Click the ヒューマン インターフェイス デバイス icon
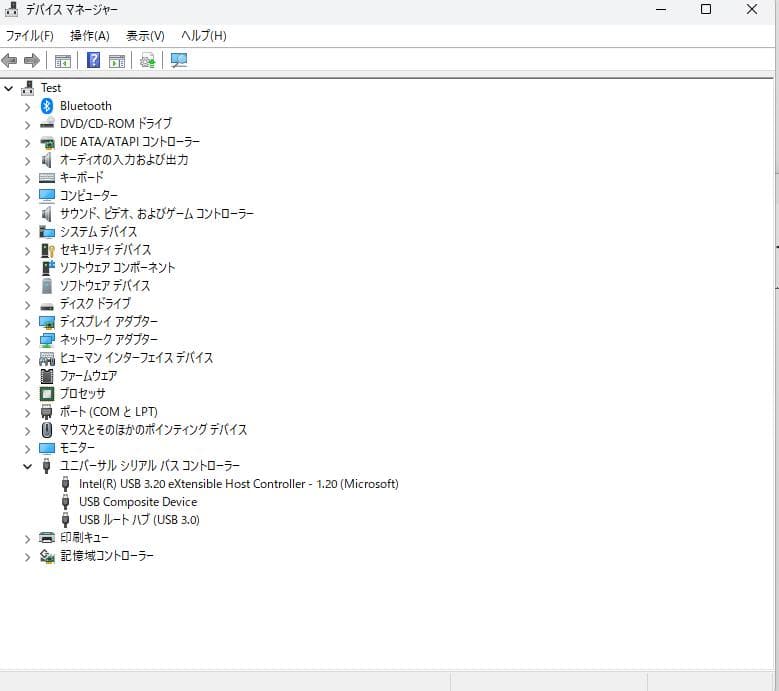The width and height of the screenshot is (779, 691). point(47,358)
